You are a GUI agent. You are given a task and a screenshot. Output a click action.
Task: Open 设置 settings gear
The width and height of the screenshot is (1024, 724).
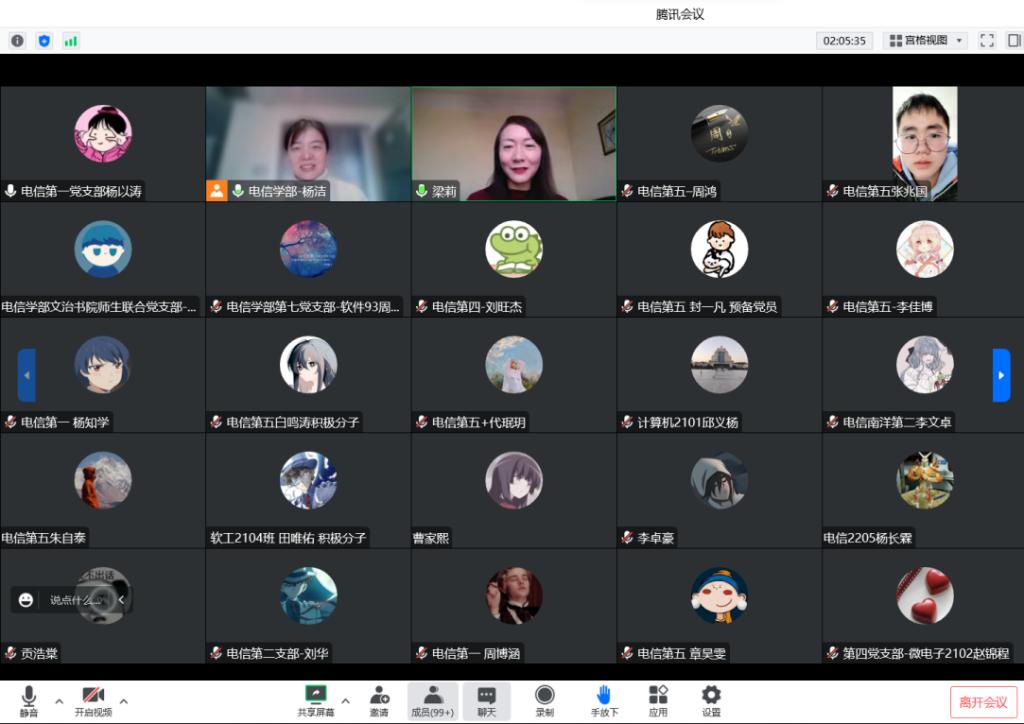point(711,701)
